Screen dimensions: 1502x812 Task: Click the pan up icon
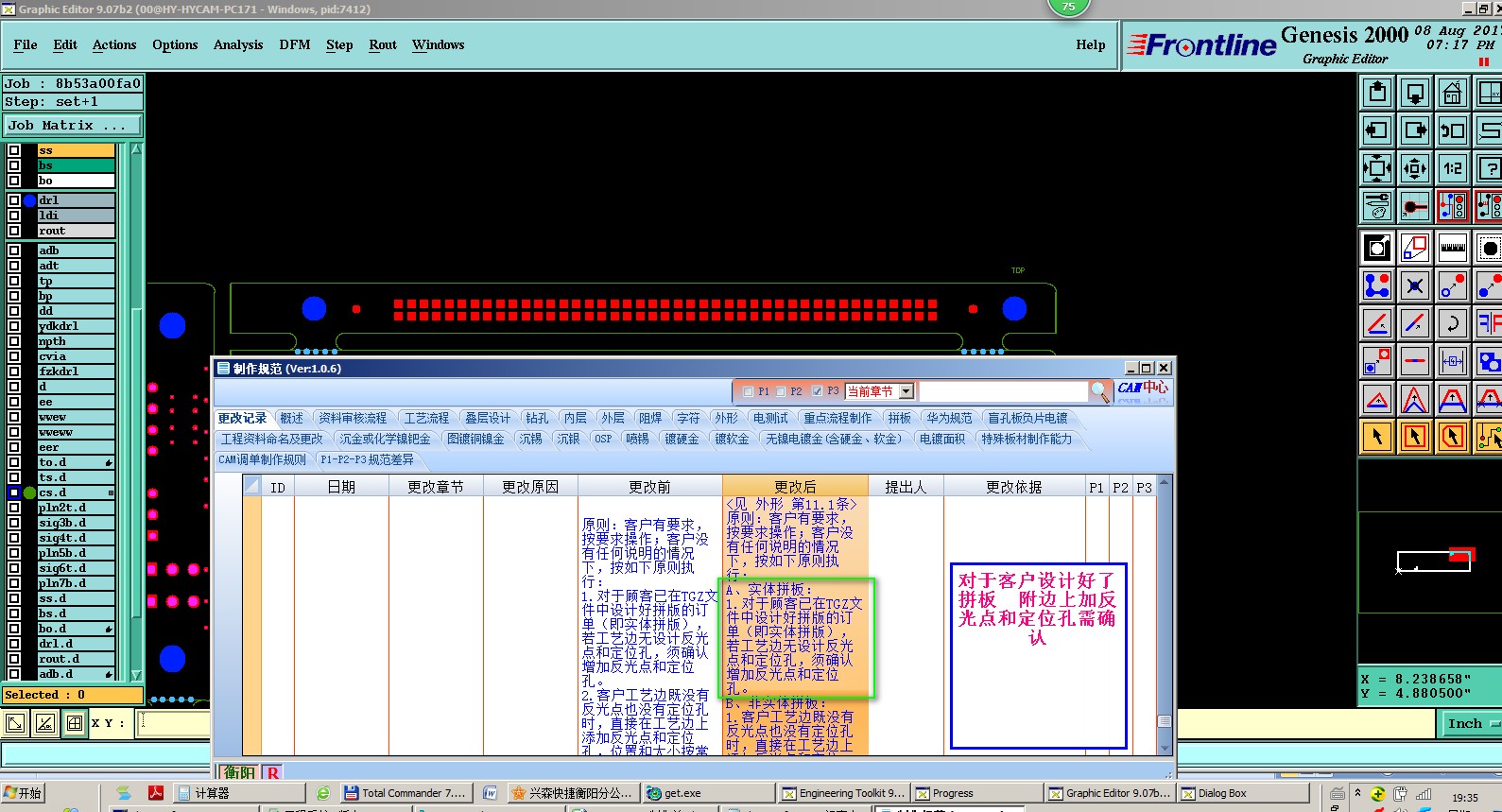[1377, 93]
